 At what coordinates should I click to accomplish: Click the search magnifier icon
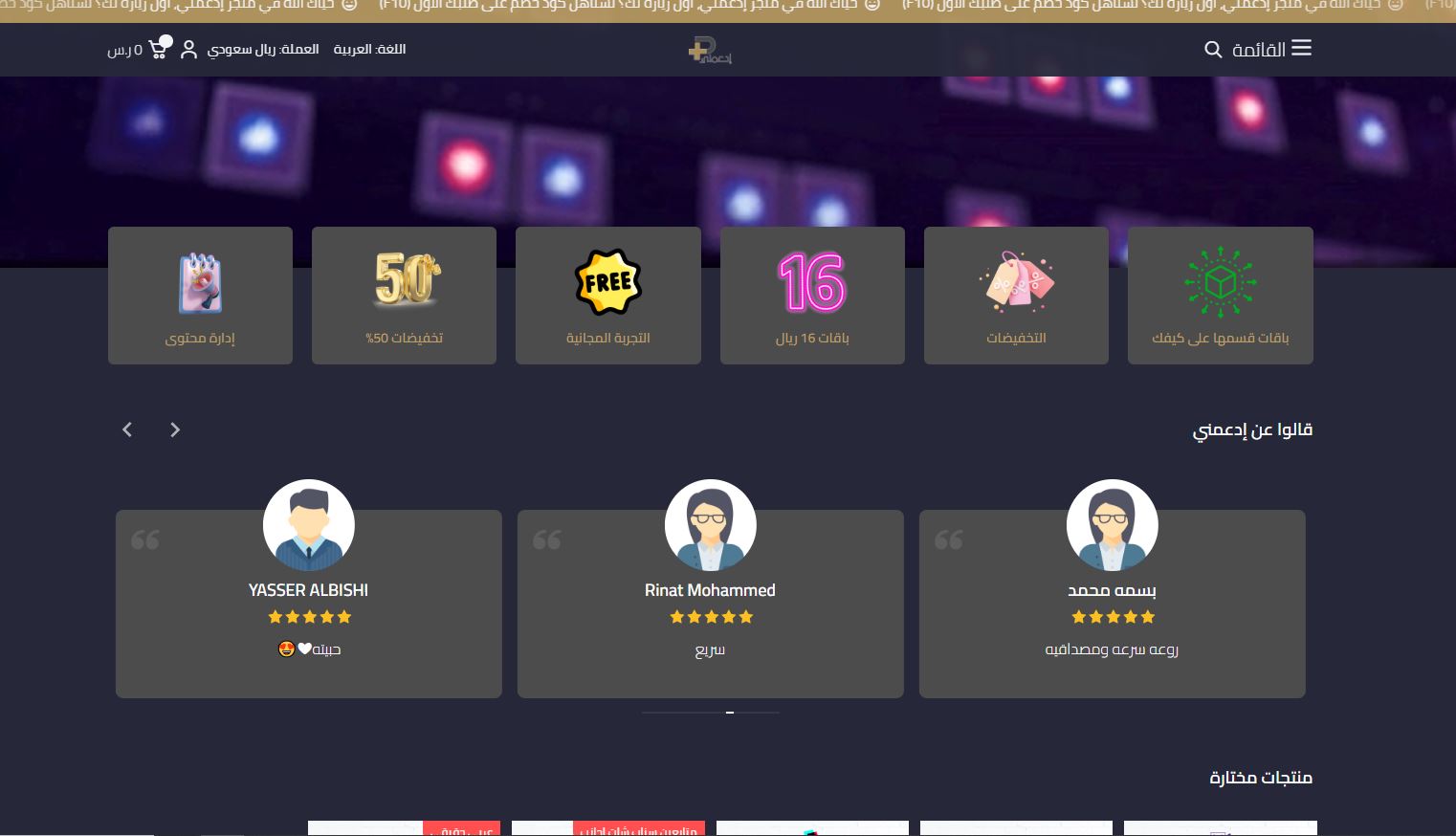pos(1213,49)
